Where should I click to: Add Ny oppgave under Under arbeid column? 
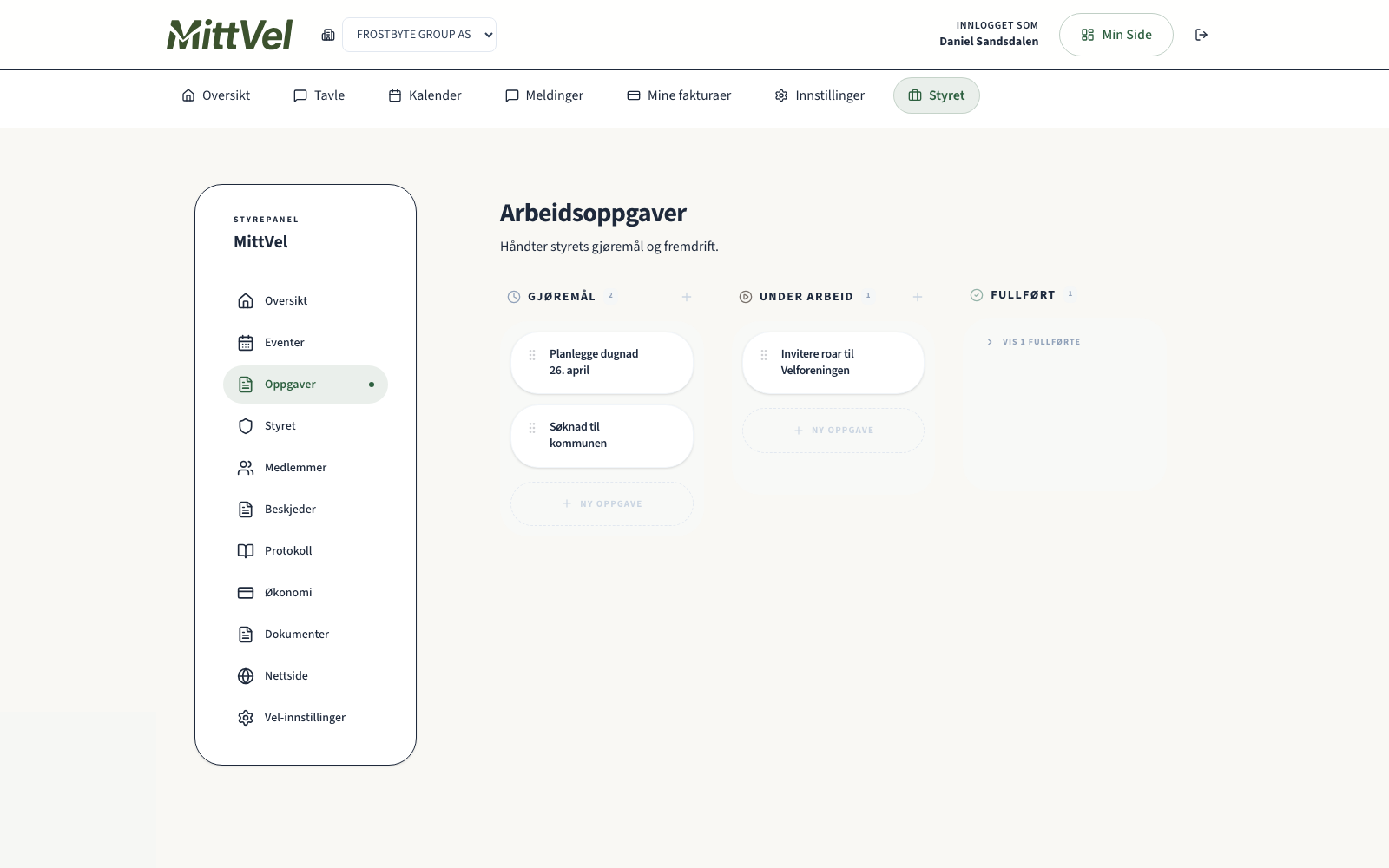(x=833, y=431)
